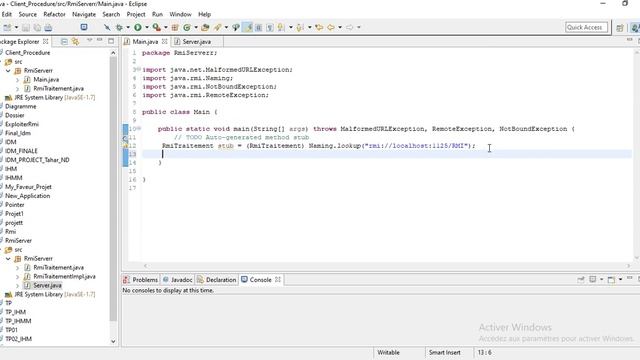Click the Java perspective icon
The image size is (640, 360).
[x=635, y=27]
